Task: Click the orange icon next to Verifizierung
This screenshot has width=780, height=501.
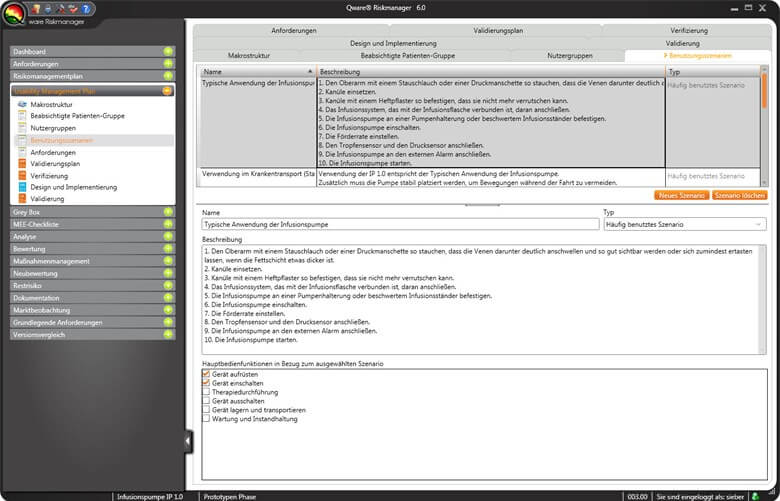Action: pos(22,176)
